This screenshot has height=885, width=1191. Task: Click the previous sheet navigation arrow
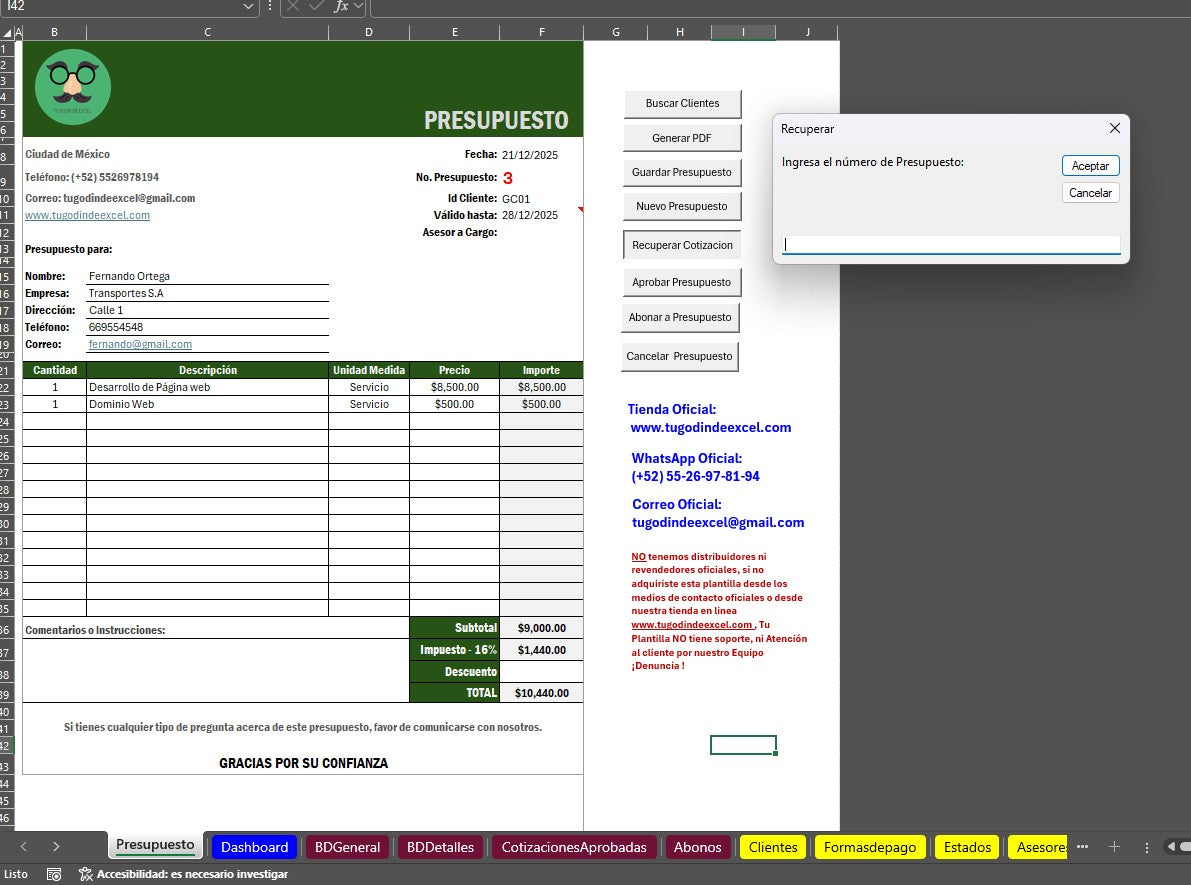[23, 846]
